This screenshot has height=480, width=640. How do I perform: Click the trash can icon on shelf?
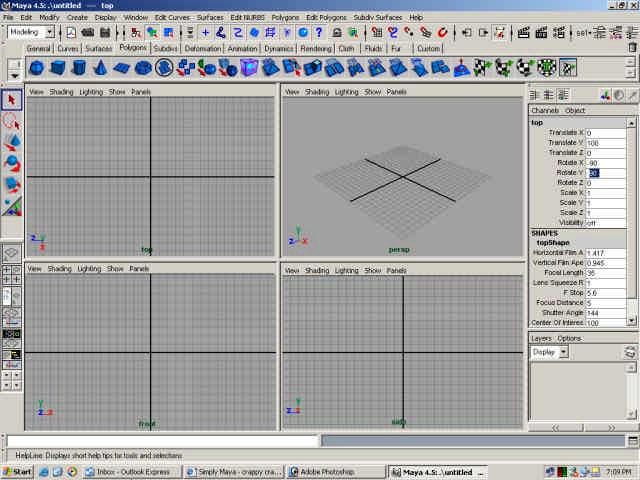tap(631, 47)
